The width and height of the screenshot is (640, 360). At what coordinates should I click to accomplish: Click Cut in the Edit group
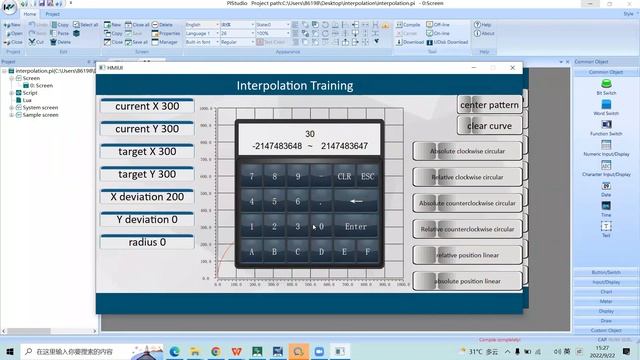(x=36, y=42)
